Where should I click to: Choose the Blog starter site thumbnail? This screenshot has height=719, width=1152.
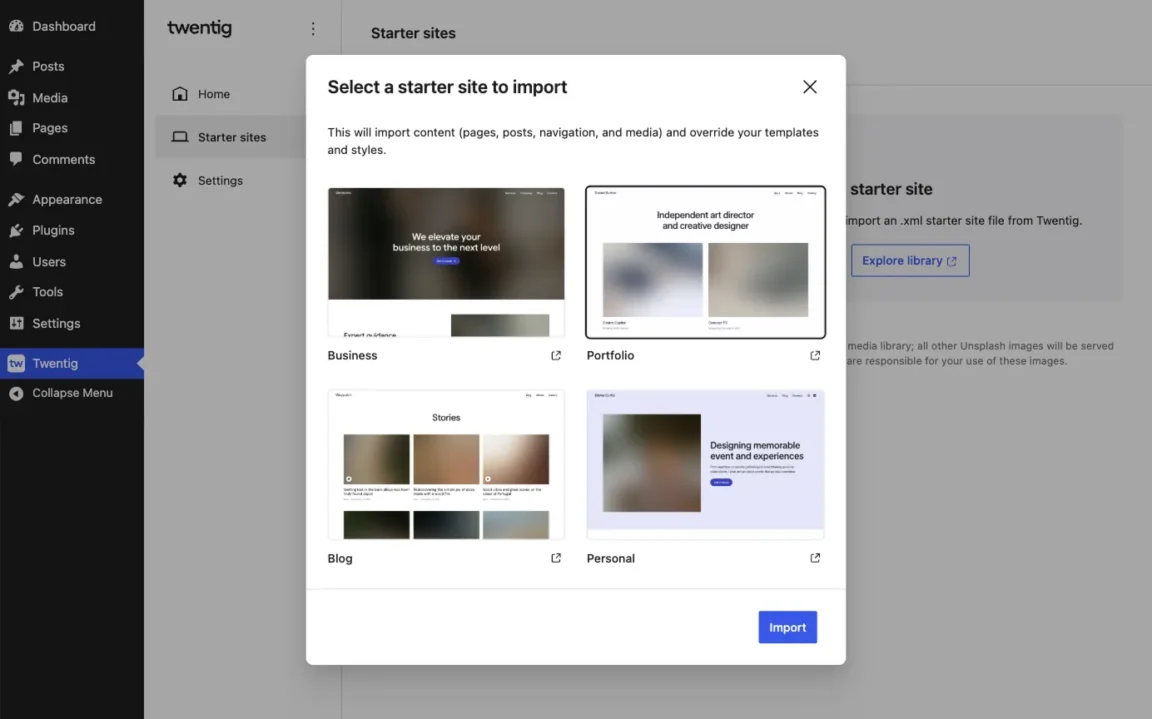(446, 465)
